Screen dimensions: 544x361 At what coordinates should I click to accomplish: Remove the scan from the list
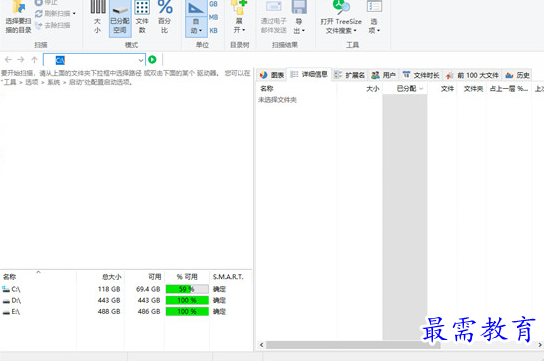pyautogui.click(x=52, y=25)
